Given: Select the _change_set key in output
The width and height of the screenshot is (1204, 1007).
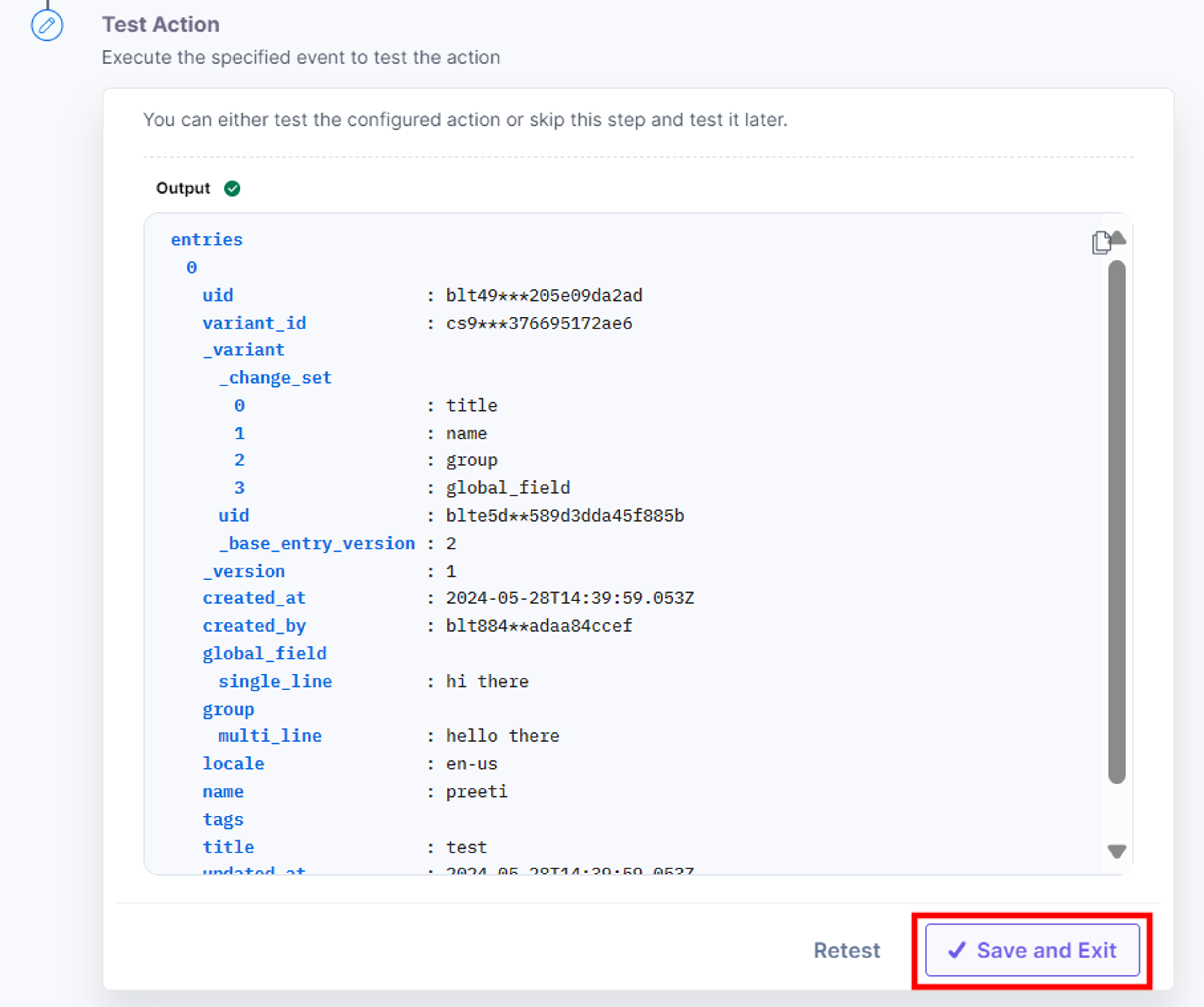Looking at the screenshot, I should (x=275, y=378).
